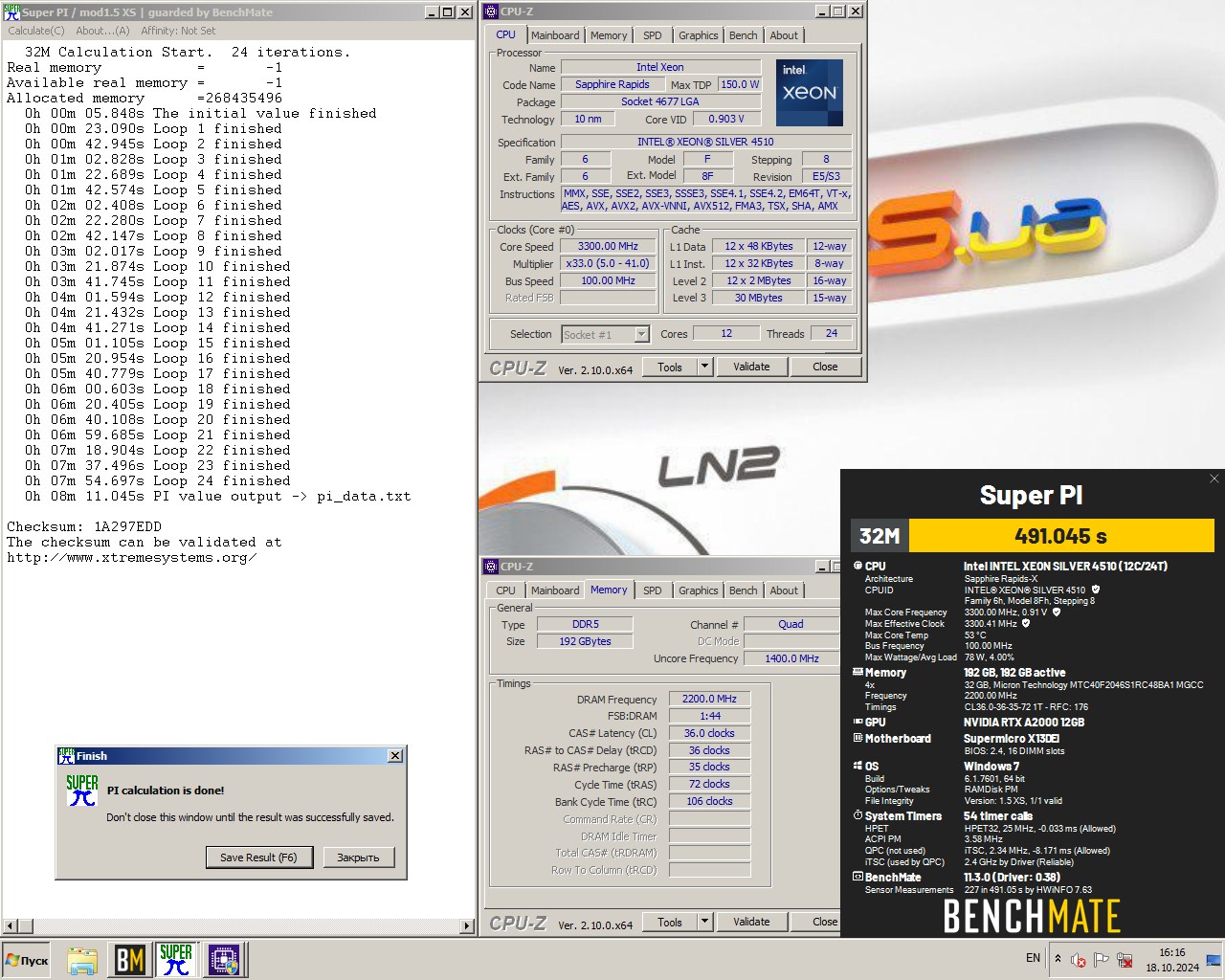Click the EN language indicator
Screen dimensions: 1225x980
pyautogui.click(x=1033, y=958)
